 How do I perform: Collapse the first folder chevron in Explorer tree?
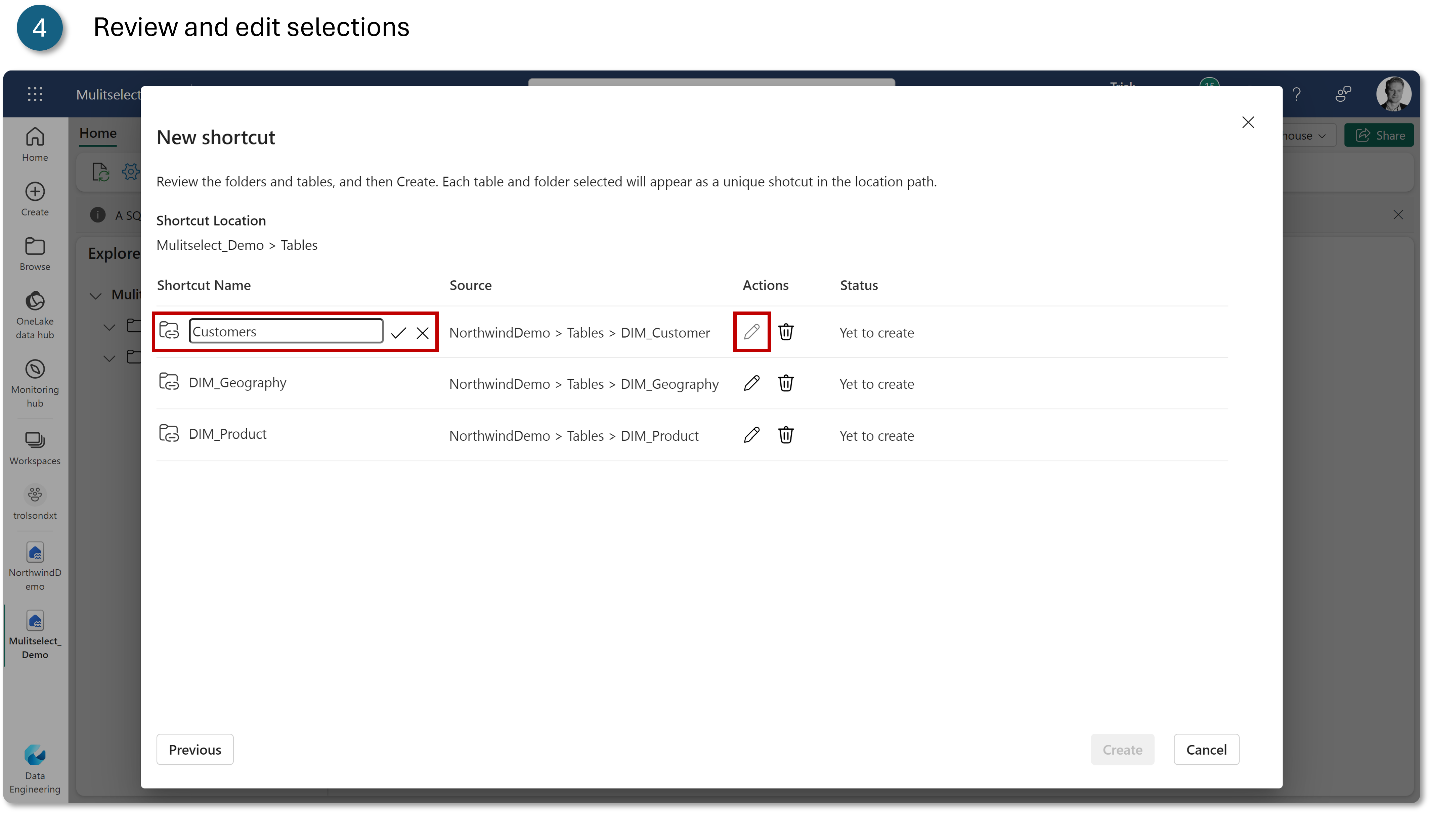point(110,328)
